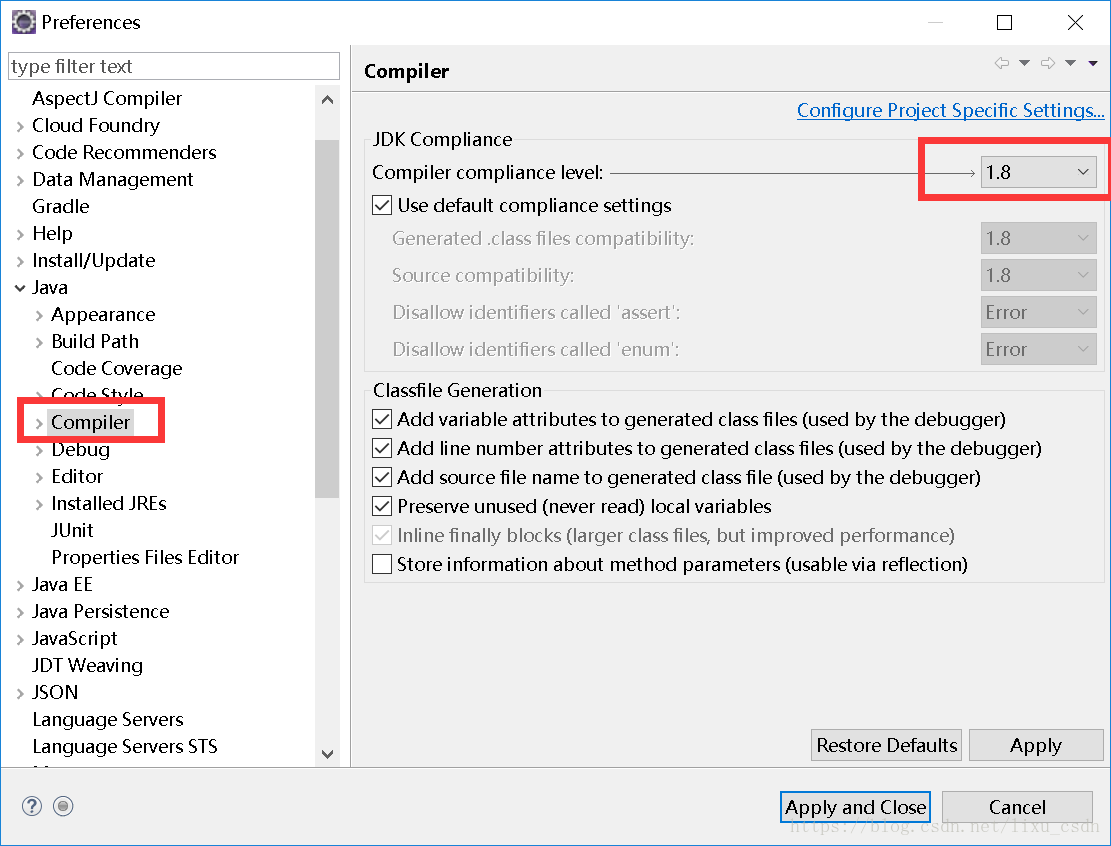Click the oomph recording circle icon

[63, 806]
